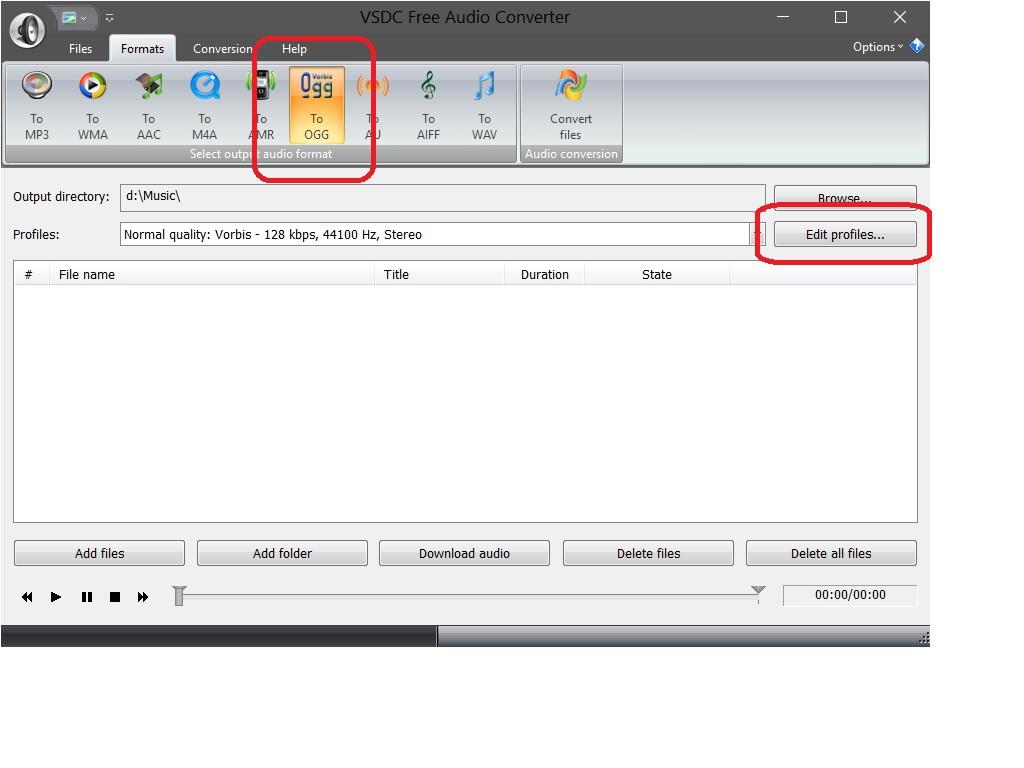Grab the window resize grip in status bar
The image size is (1024, 768).
pyautogui.click(x=923, y=639)
